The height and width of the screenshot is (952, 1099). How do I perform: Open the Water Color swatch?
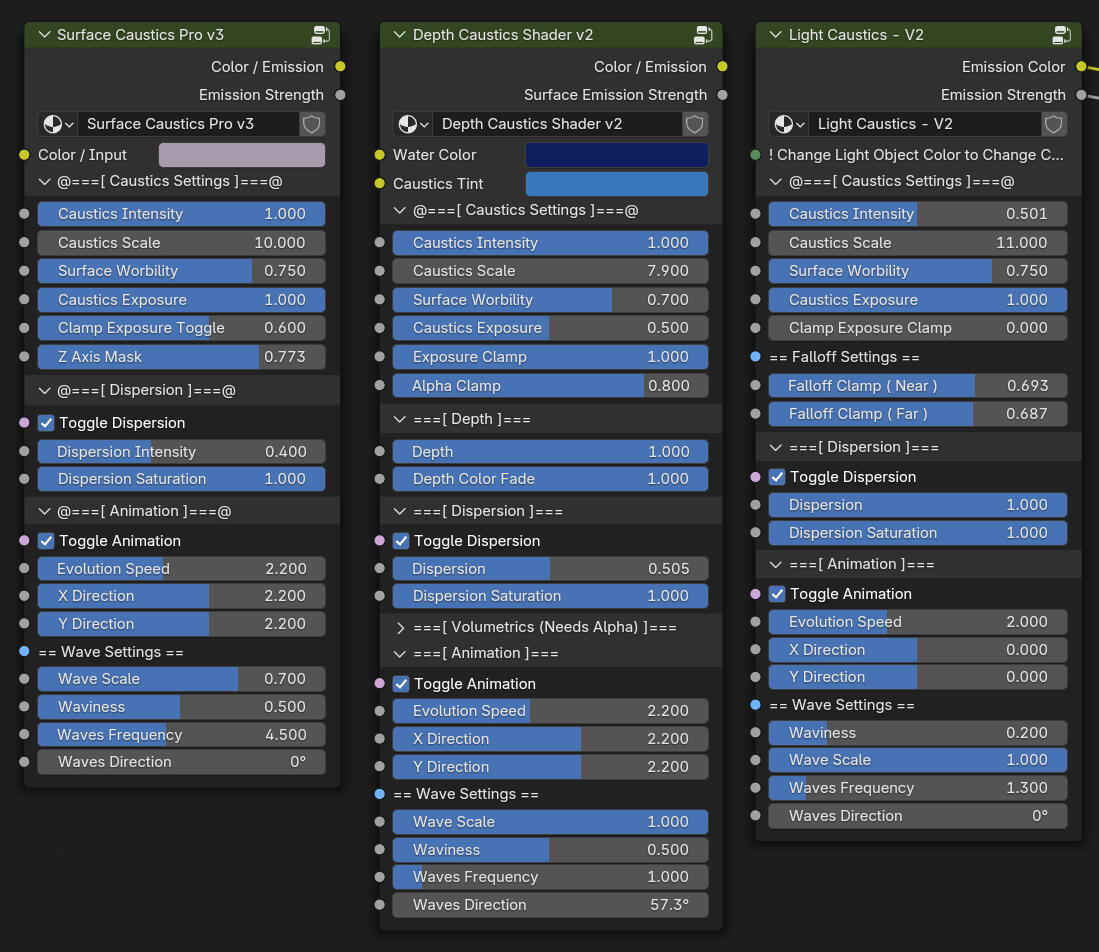point(616,155)
